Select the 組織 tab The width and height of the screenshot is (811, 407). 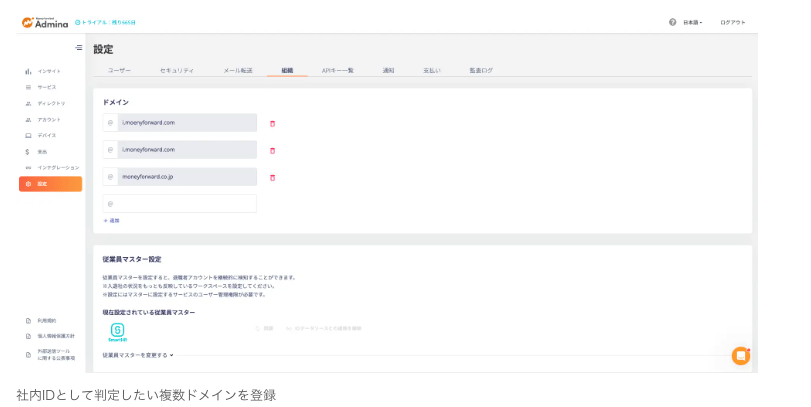(x=287, y=70)
